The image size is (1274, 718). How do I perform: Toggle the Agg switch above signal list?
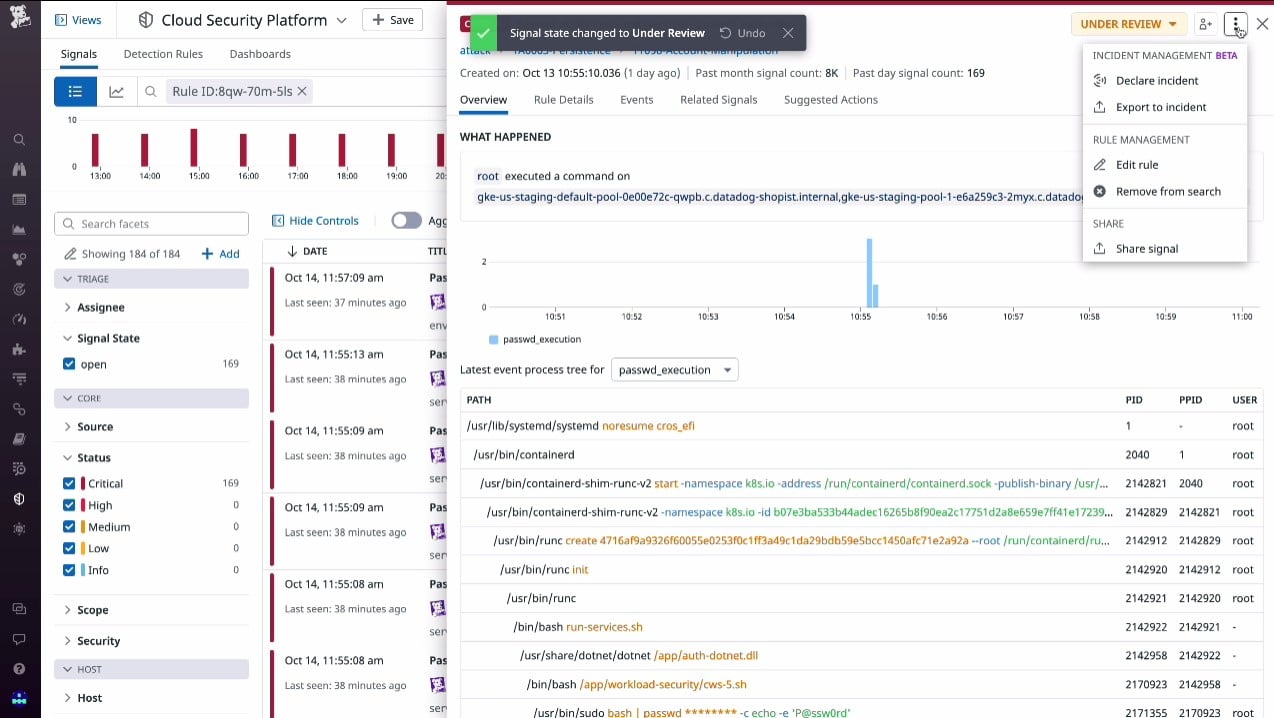(406, 221)
